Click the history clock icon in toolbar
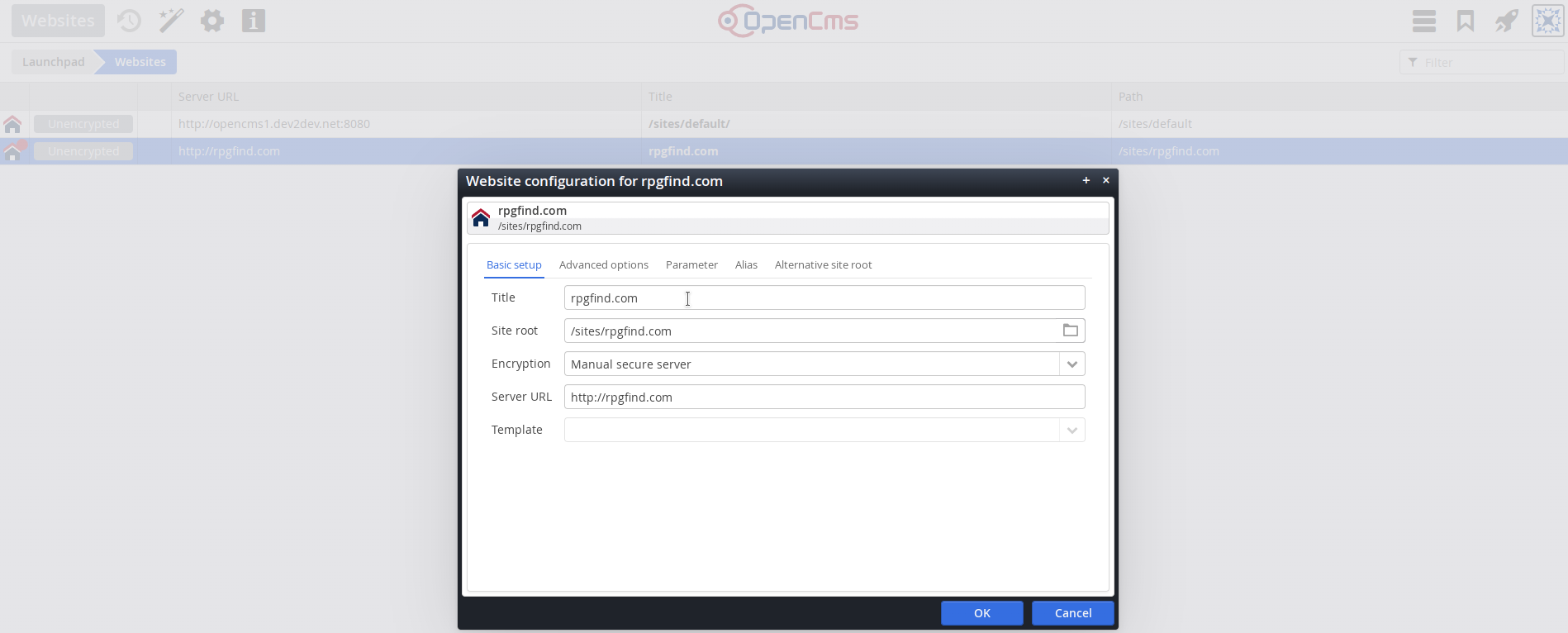 click(129, 21)
